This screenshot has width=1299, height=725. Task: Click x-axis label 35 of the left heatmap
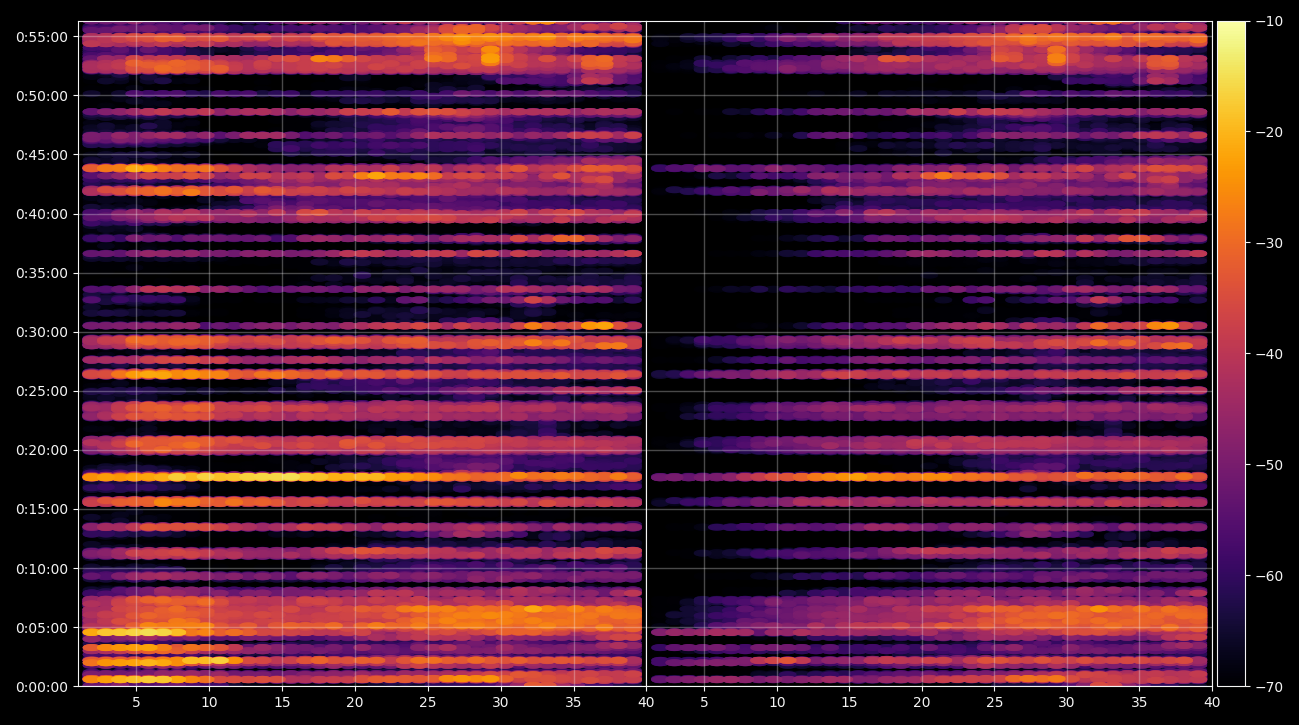coord(574,703)
